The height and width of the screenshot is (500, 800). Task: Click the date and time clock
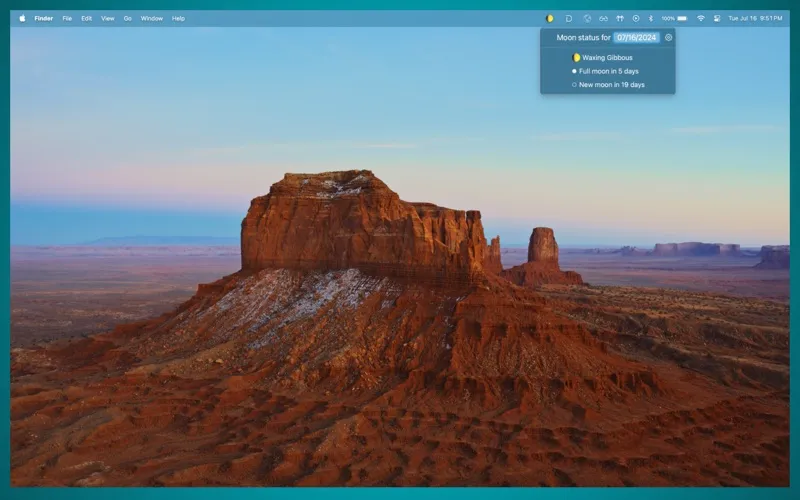coord(755,18)
